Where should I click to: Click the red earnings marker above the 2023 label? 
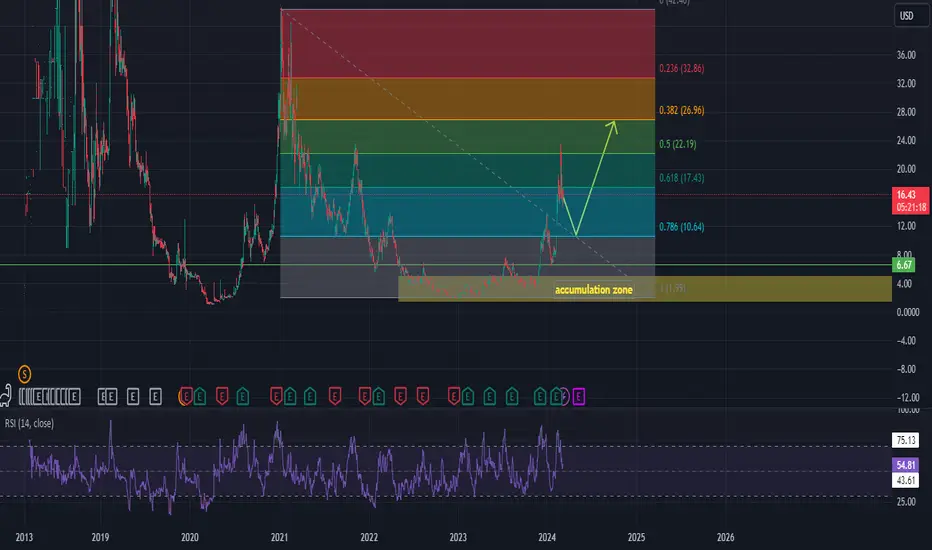tap(454, 396)
